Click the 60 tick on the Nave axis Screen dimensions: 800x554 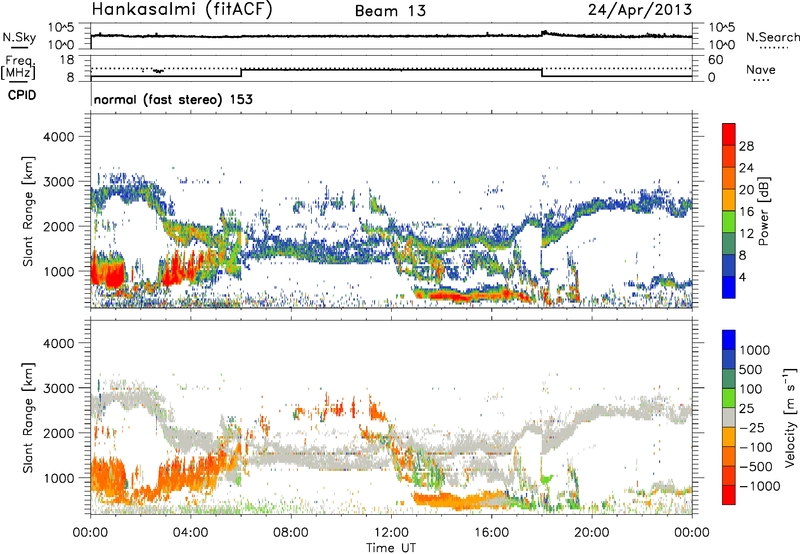coord(715,60)
